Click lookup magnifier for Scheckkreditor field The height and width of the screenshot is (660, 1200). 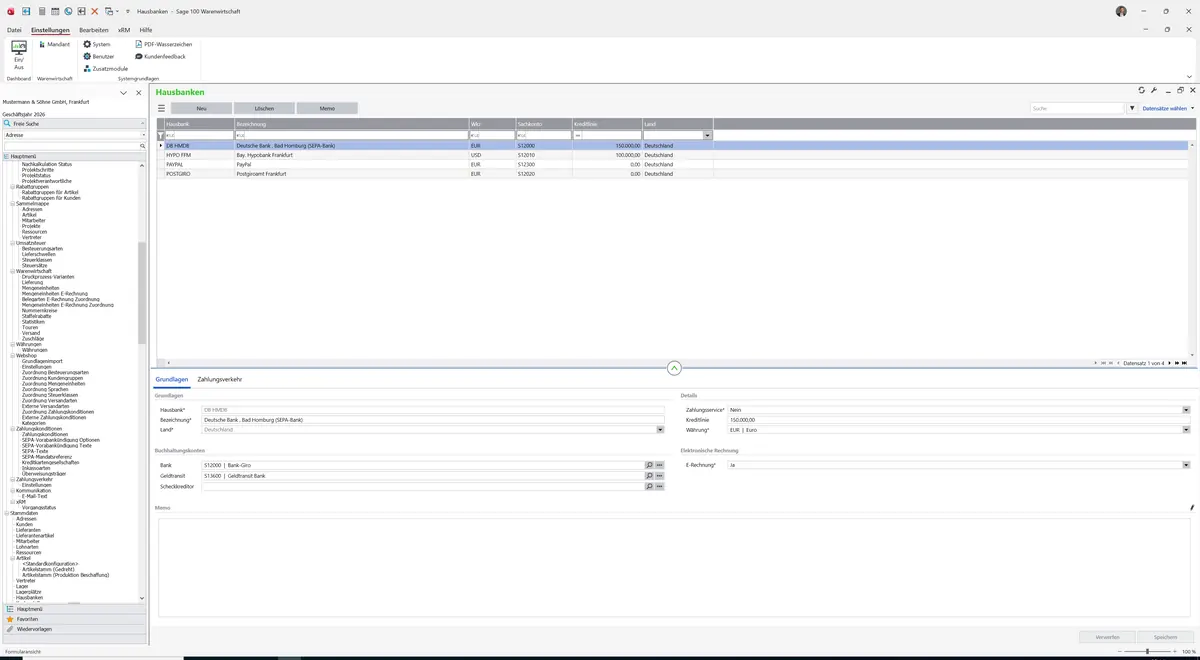coord(649,487)
